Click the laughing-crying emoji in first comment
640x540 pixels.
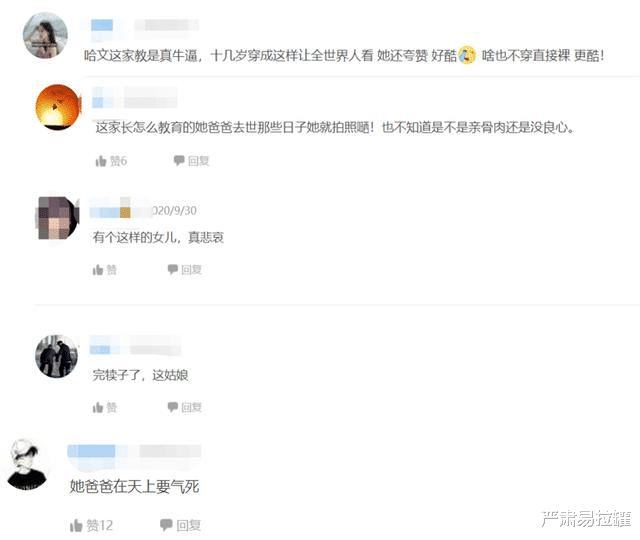(467, 56)
